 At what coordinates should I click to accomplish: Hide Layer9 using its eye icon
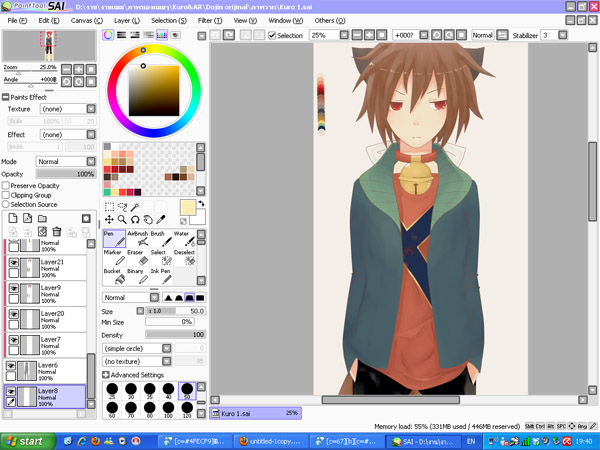[x=14, y=288]
